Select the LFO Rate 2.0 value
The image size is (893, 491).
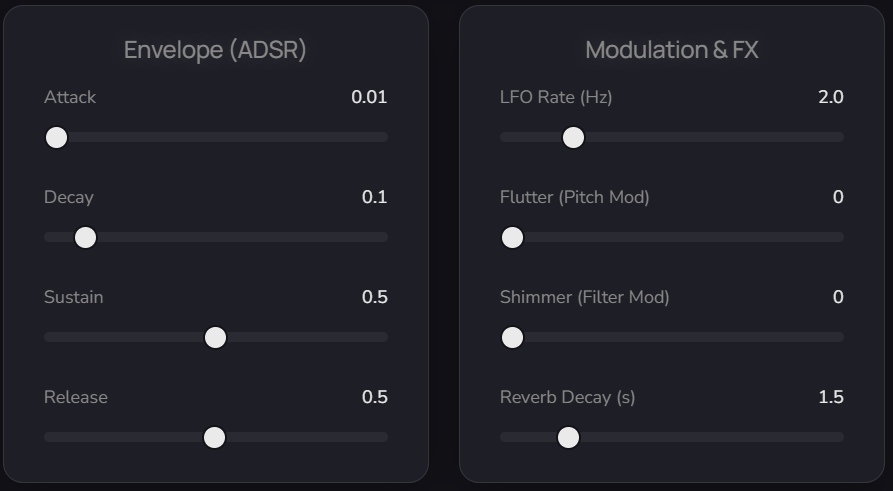click(x=830, y=97)
